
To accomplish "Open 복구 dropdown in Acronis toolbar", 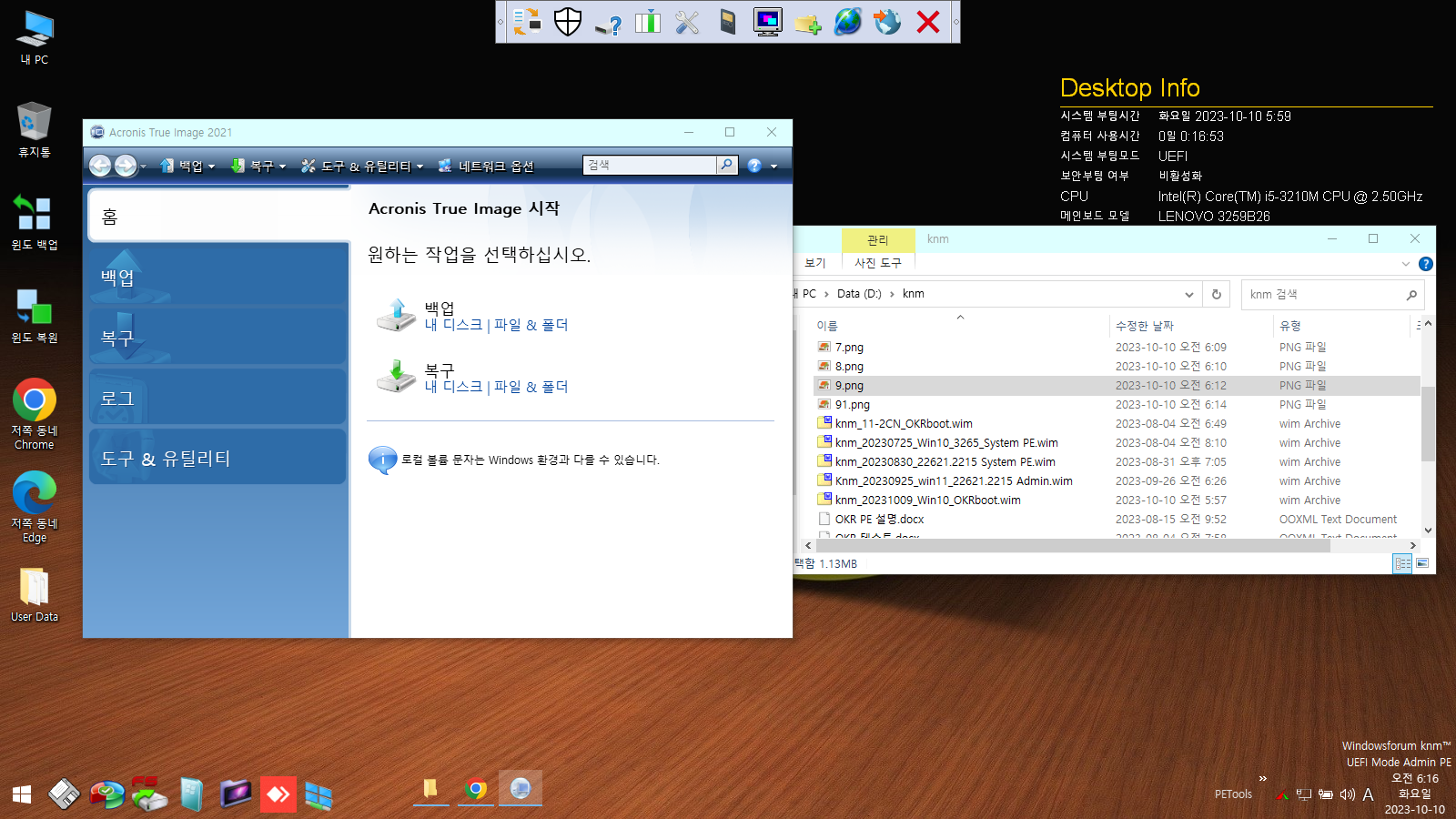I will tap(258, 166).
